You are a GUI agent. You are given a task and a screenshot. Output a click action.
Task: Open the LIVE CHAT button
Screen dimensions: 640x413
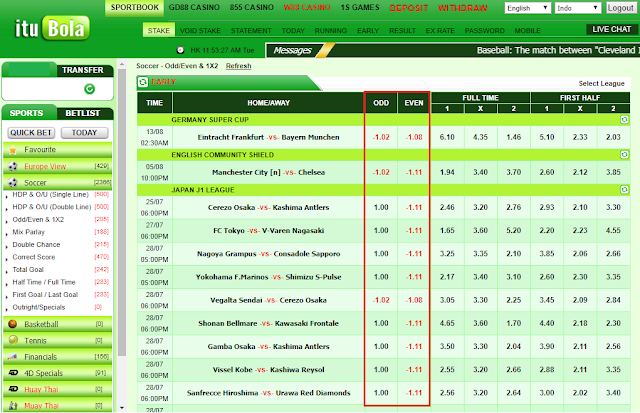(x=611, y=29)
